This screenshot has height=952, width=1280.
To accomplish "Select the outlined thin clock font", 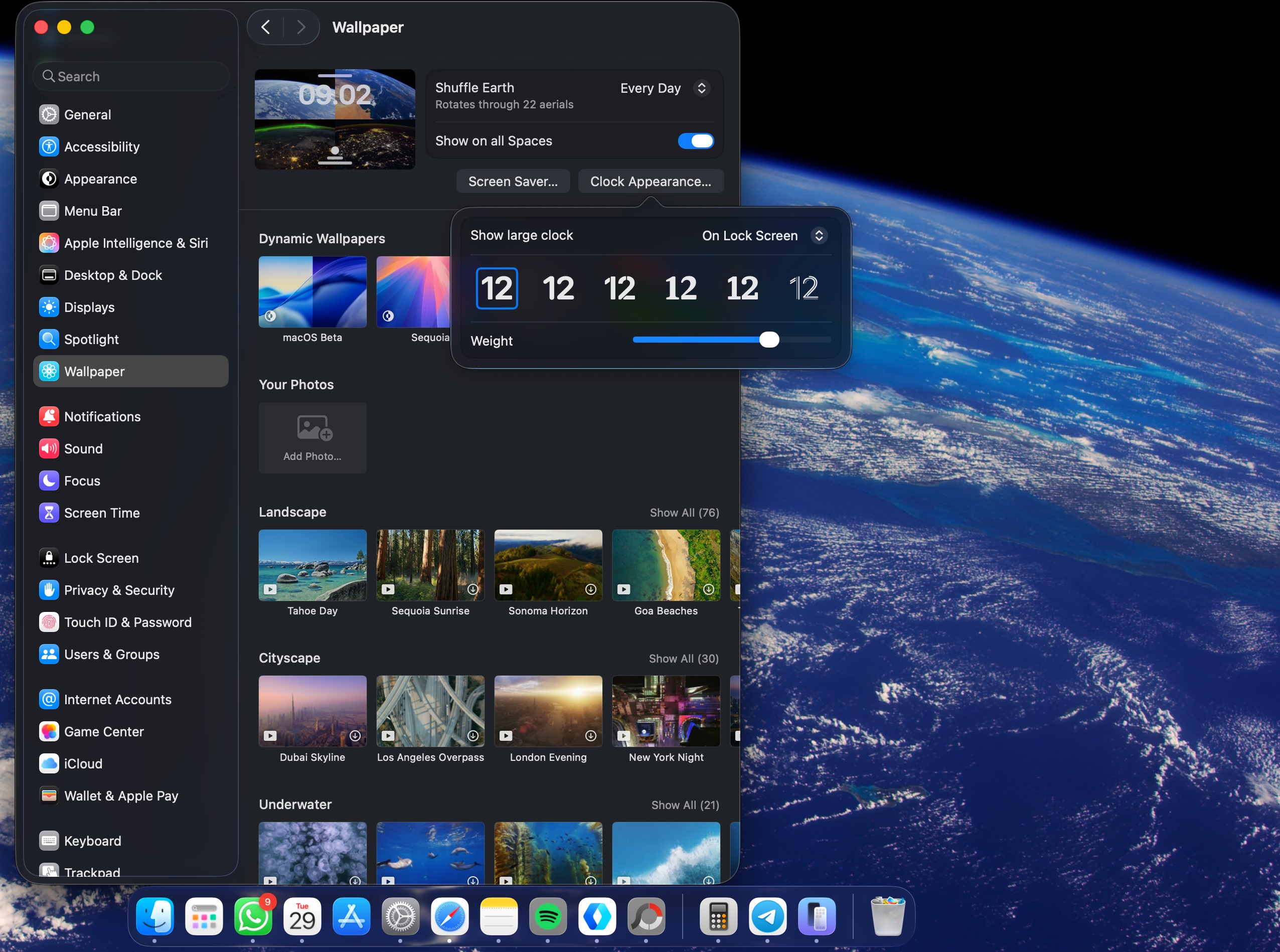I will coord(804,288).
